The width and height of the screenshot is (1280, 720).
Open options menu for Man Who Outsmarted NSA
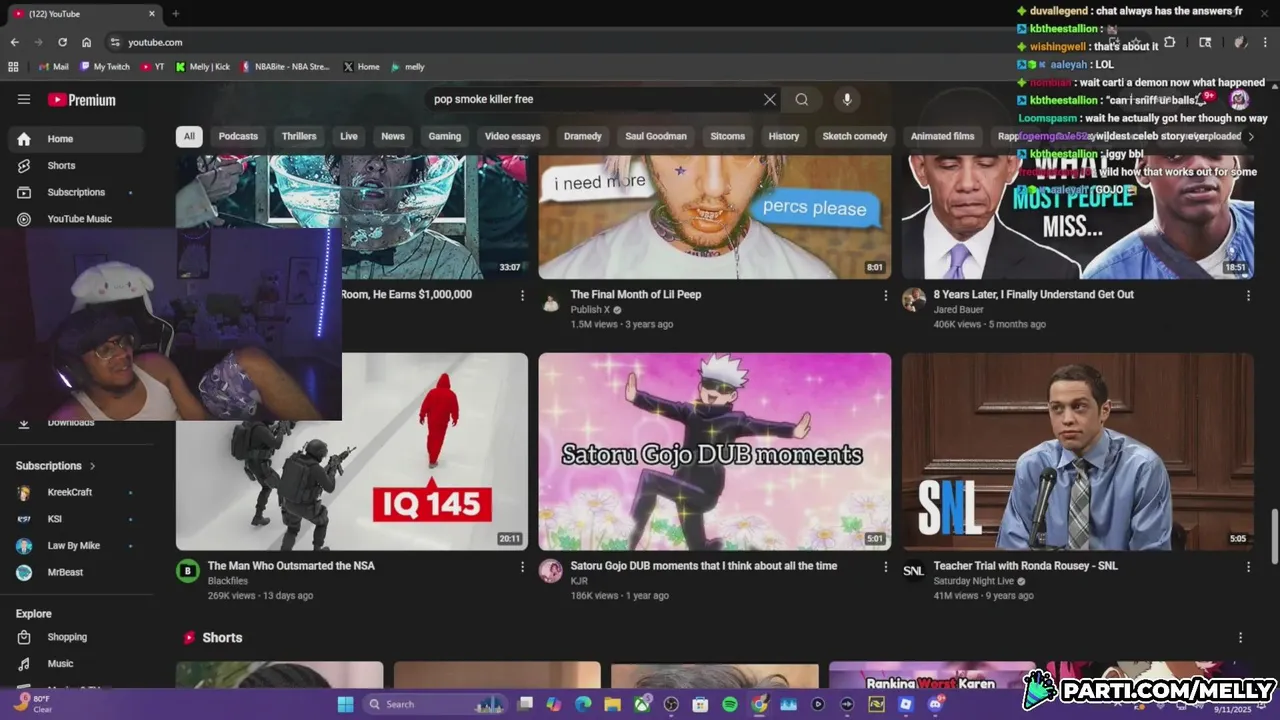click(x=522, y=566)
